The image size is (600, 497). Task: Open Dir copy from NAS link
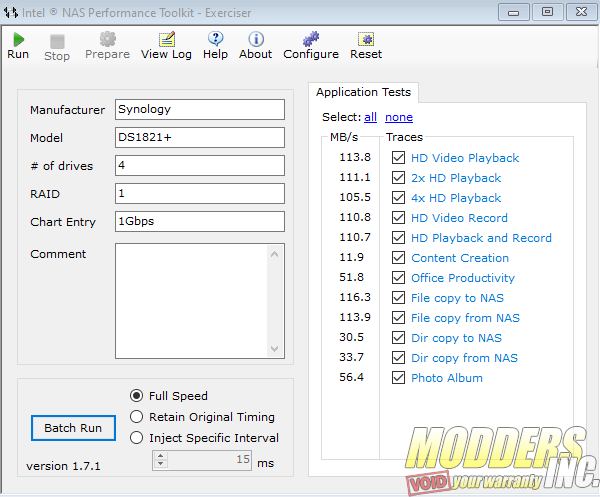464,358
